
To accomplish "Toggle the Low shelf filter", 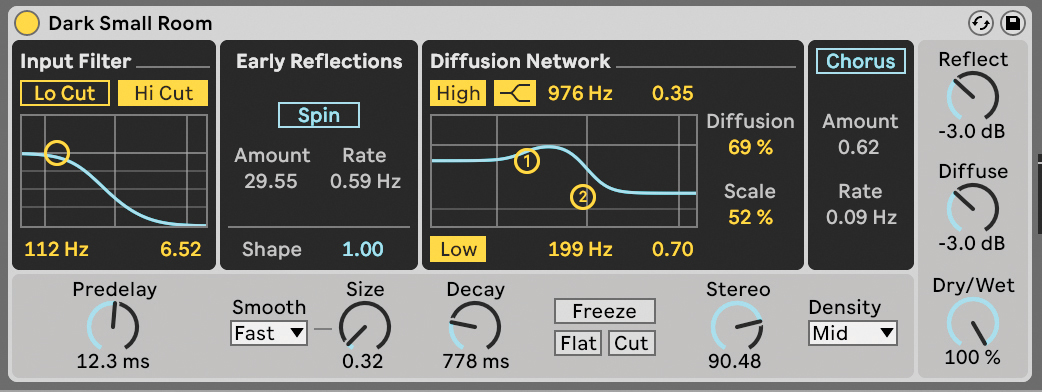I will [x=458, y=249].
